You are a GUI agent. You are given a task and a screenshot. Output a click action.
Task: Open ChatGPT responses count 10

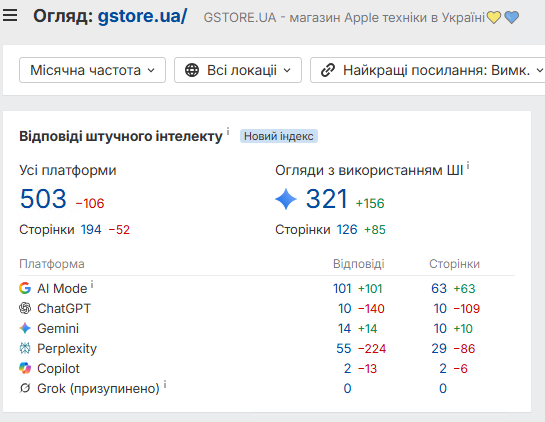345,309
